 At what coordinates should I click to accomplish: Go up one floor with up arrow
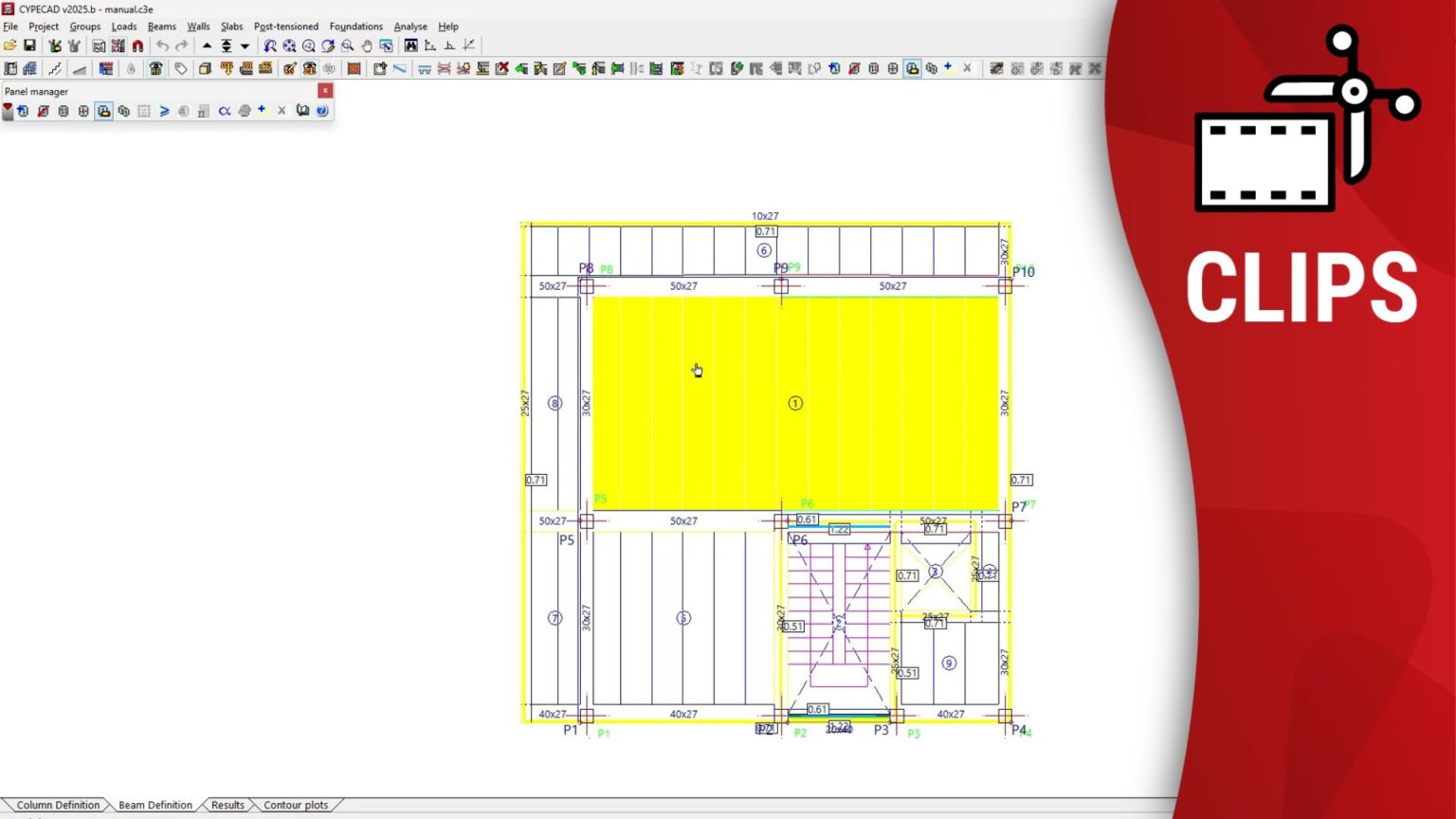(207, 45)
